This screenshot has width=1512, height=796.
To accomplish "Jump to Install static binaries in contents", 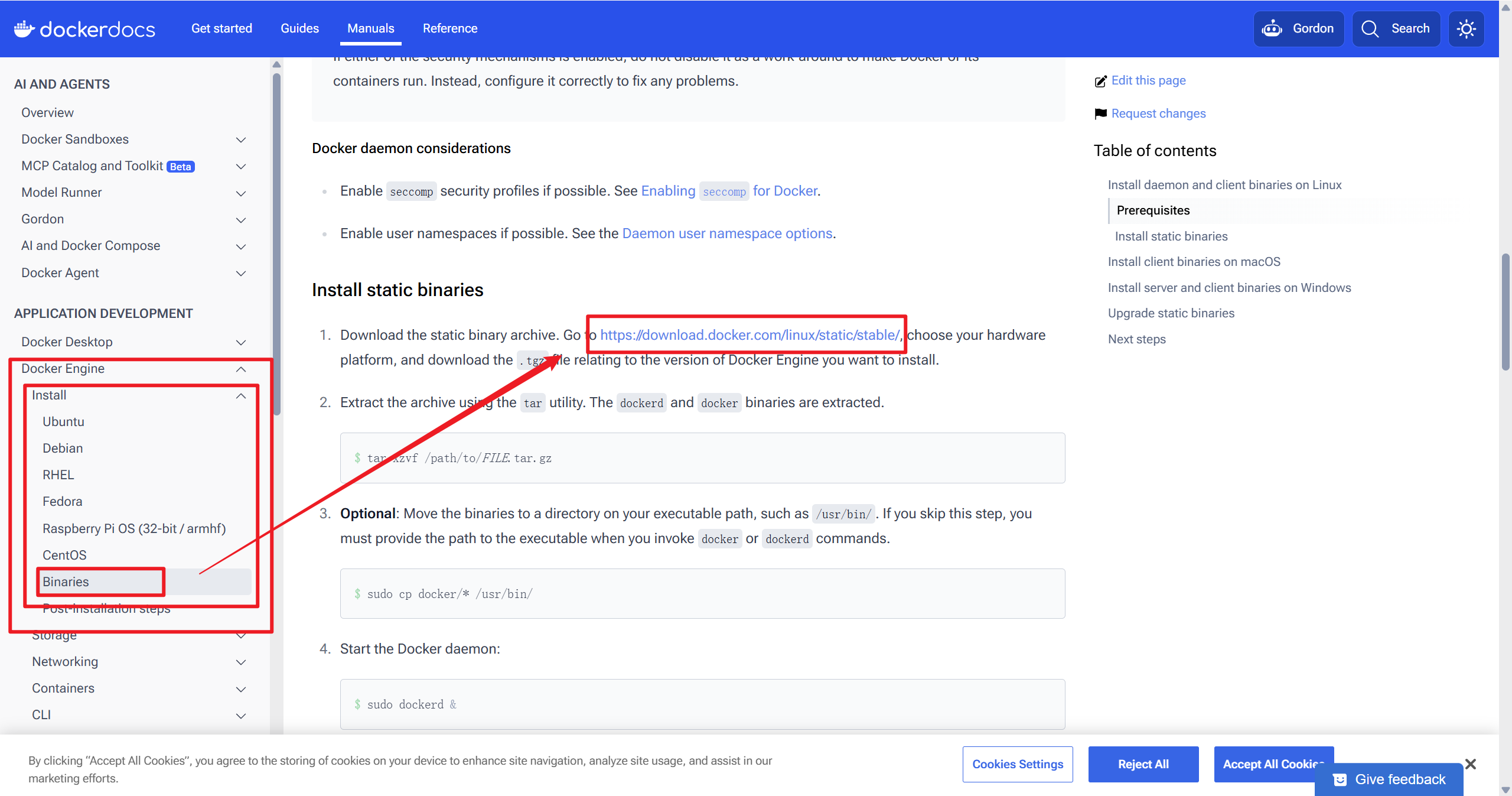I will (x=1171, y=236).
